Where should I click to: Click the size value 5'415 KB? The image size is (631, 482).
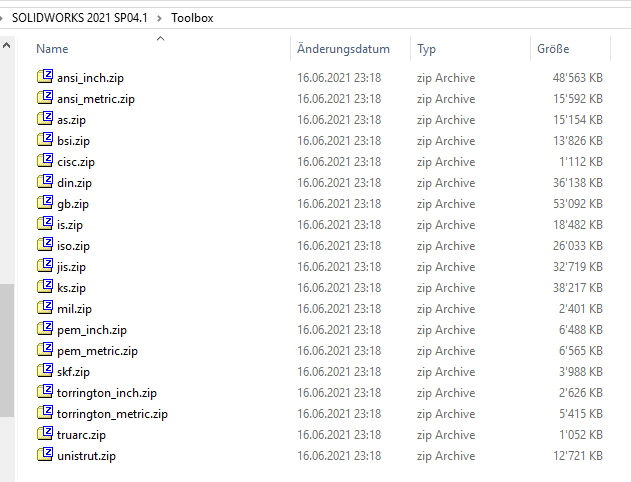pos(581,414)
